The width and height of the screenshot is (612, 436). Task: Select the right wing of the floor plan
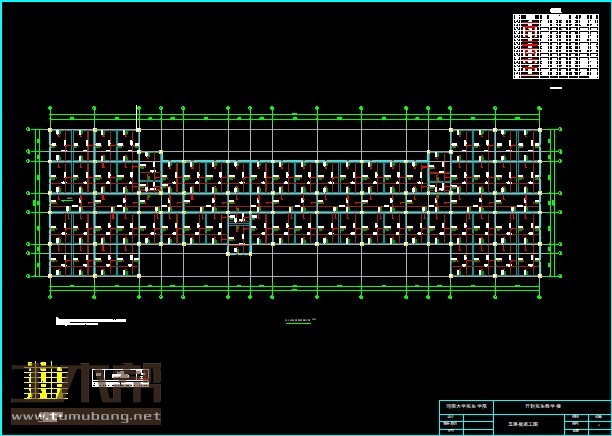pyautogui.click(x=495, y=202)
